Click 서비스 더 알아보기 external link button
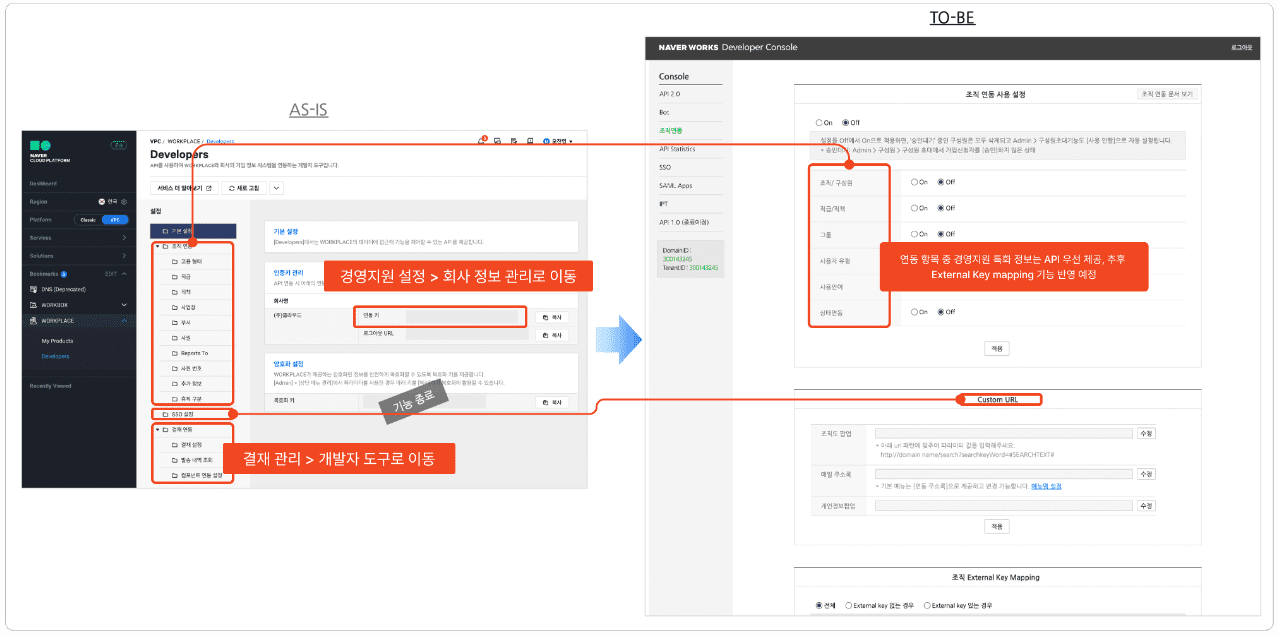 click(x=184, y=187)
